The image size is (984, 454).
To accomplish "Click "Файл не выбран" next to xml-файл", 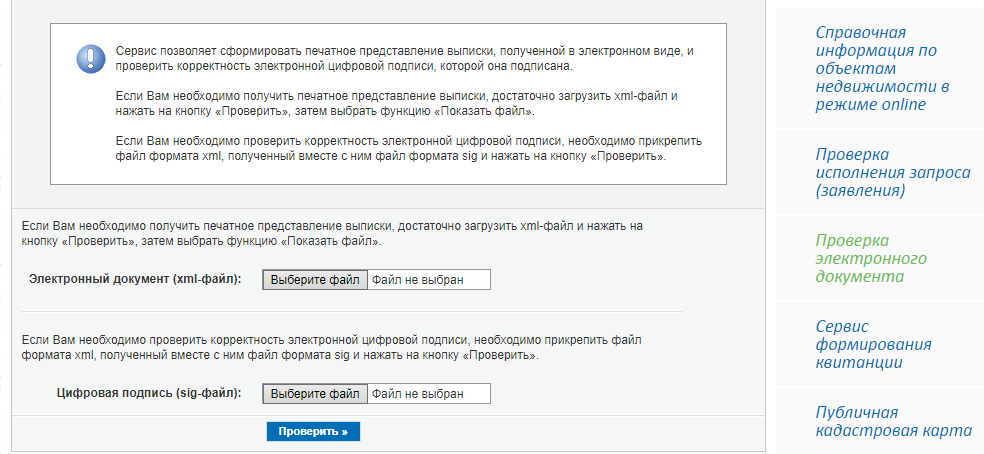I will 418,280.
